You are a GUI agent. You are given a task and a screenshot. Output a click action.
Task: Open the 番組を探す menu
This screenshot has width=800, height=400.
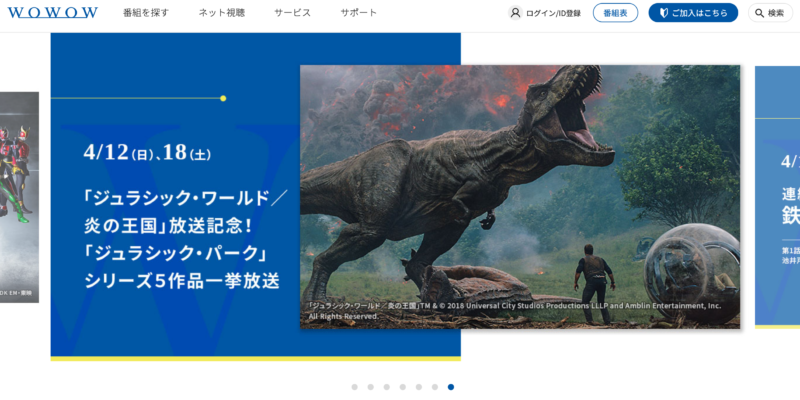145,13
